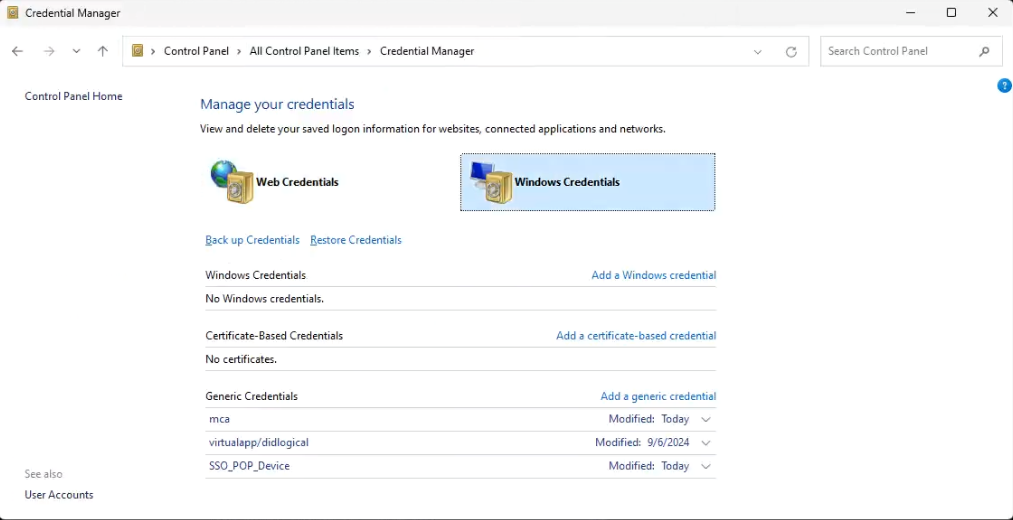Open the mca credential entry
This screenshot has height=520, width=1013.
click(x=461, y=419)
